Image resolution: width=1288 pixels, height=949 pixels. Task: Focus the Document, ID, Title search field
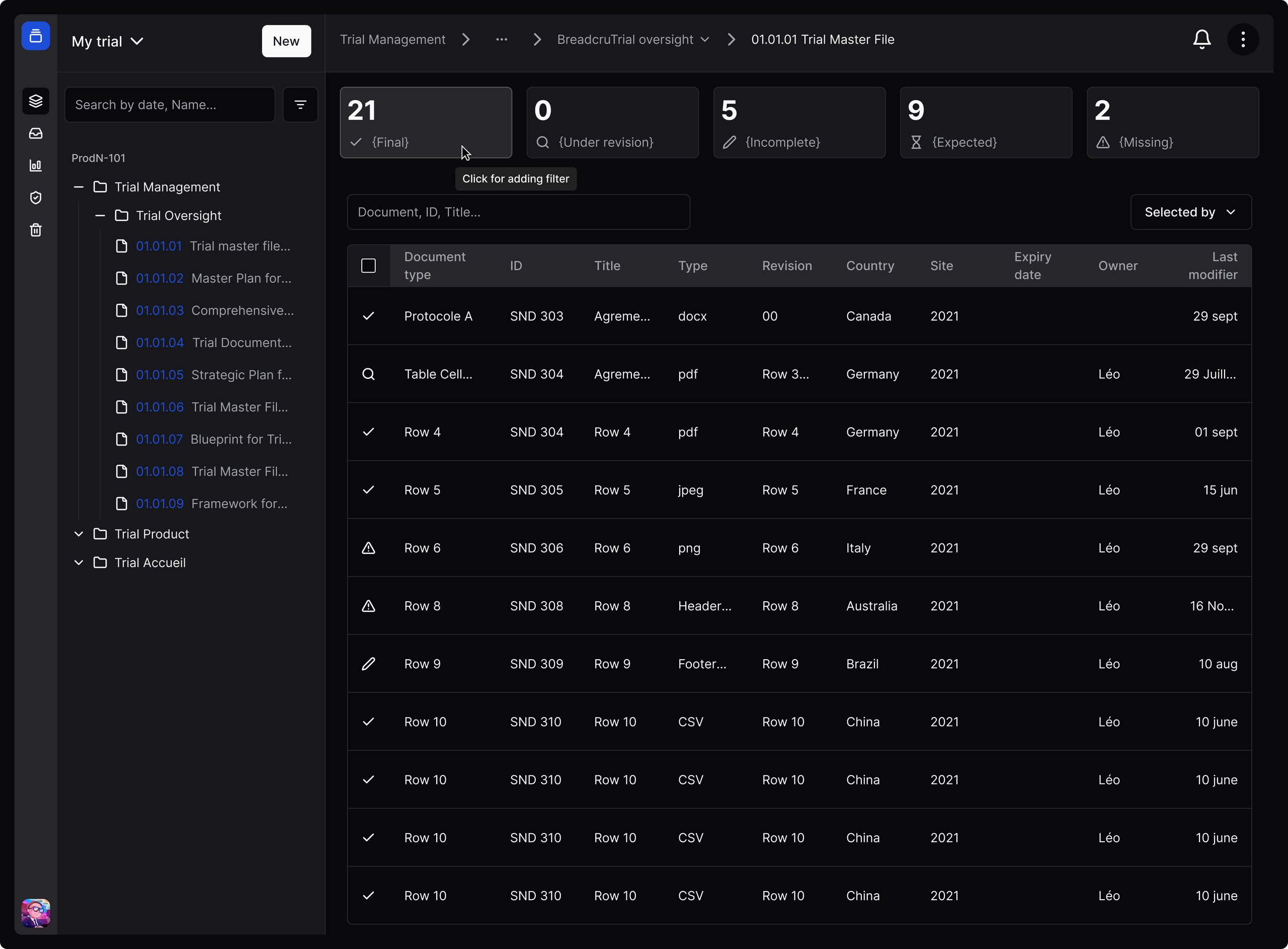click(x=518, y=212)
